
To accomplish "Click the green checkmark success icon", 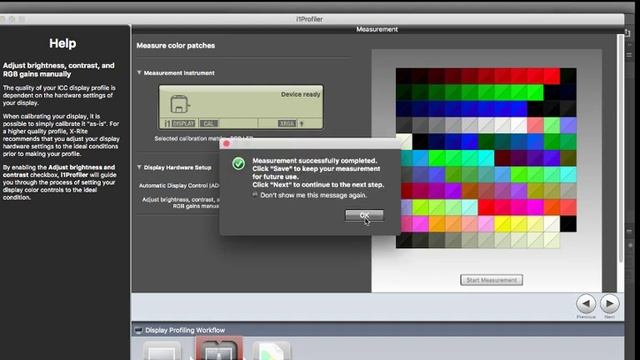I will (x=238, y=163).
